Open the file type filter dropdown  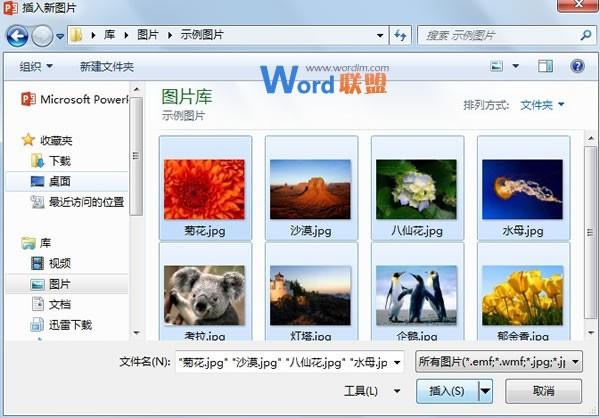pyautogui.click(x=498, y=361)
